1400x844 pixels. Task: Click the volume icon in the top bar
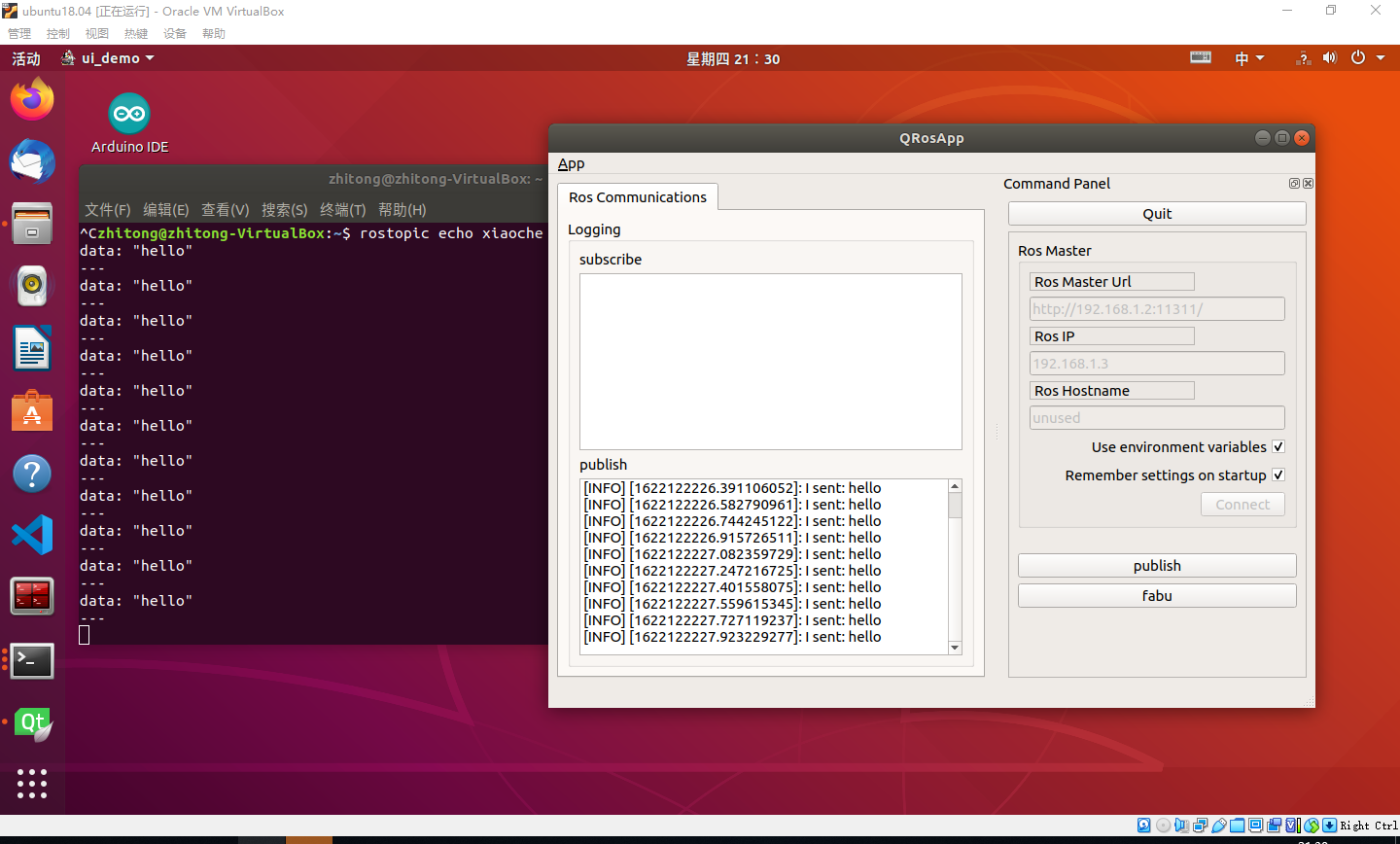click(1329, 57)
